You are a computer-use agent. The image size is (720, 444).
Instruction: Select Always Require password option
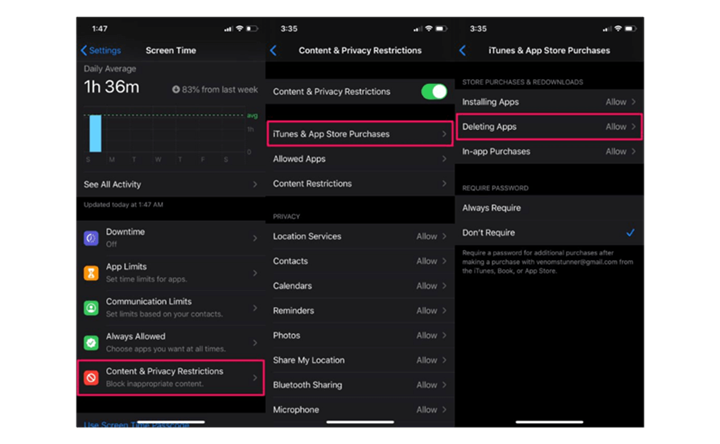tap(549, 208)
